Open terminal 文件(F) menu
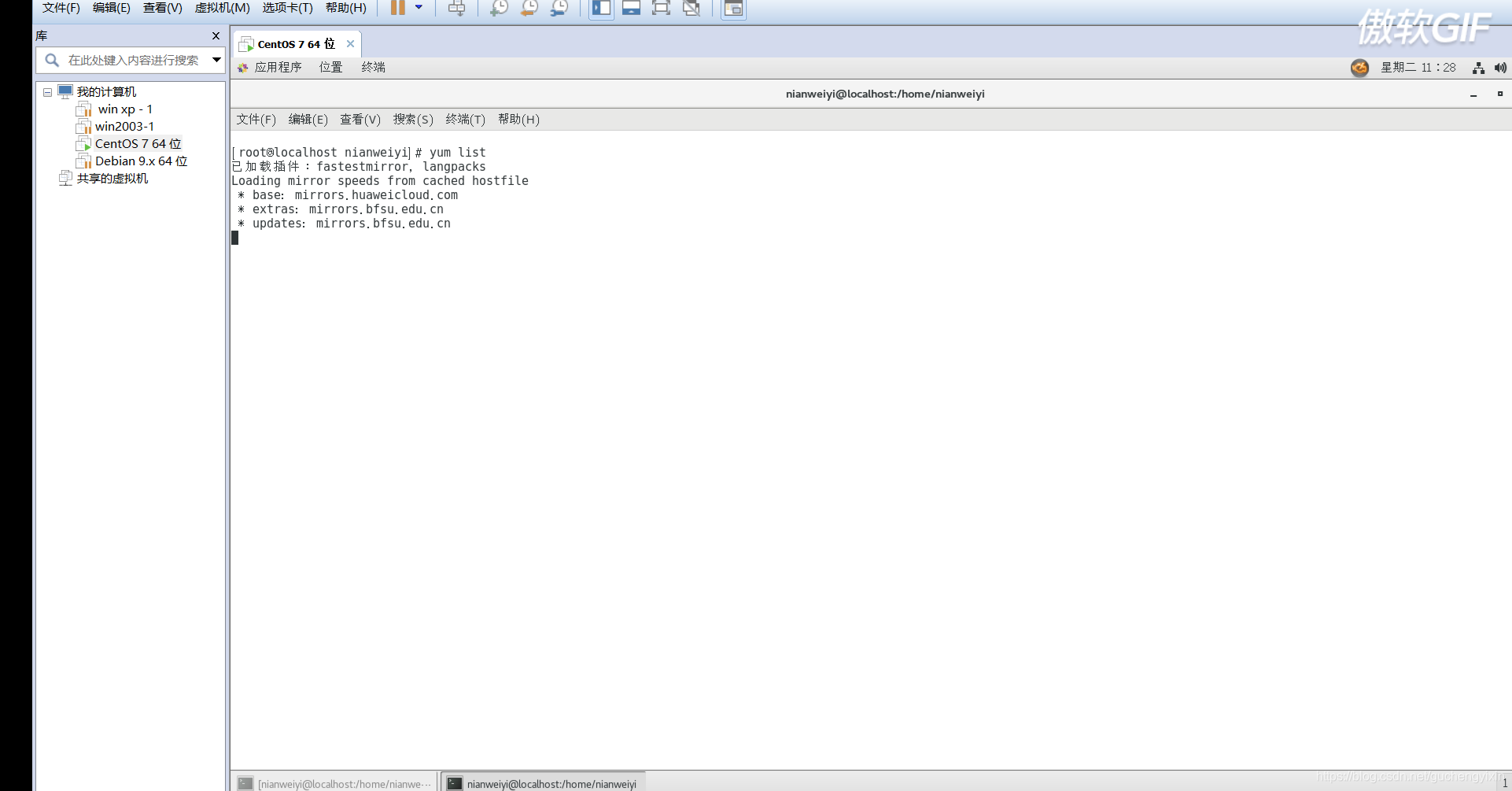 [x=256, y=120]
